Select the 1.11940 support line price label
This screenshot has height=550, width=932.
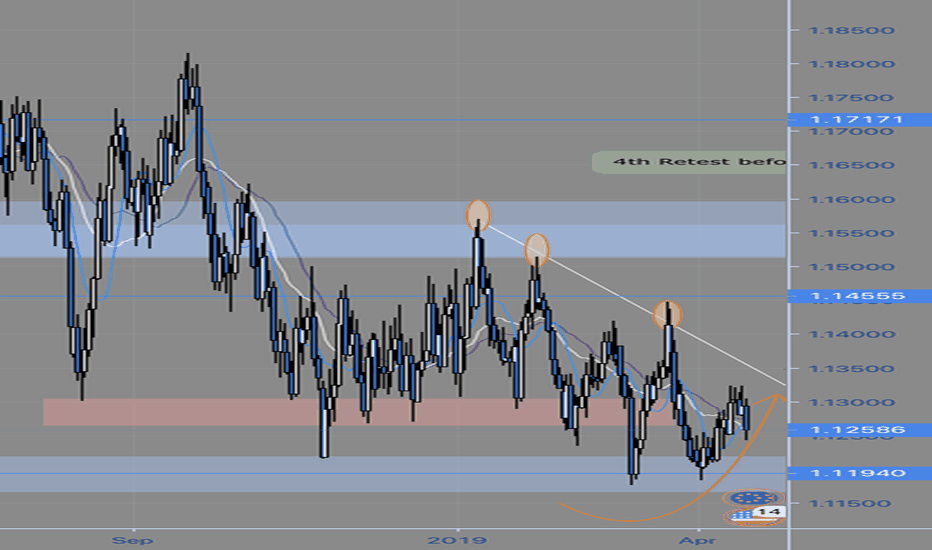859,473
